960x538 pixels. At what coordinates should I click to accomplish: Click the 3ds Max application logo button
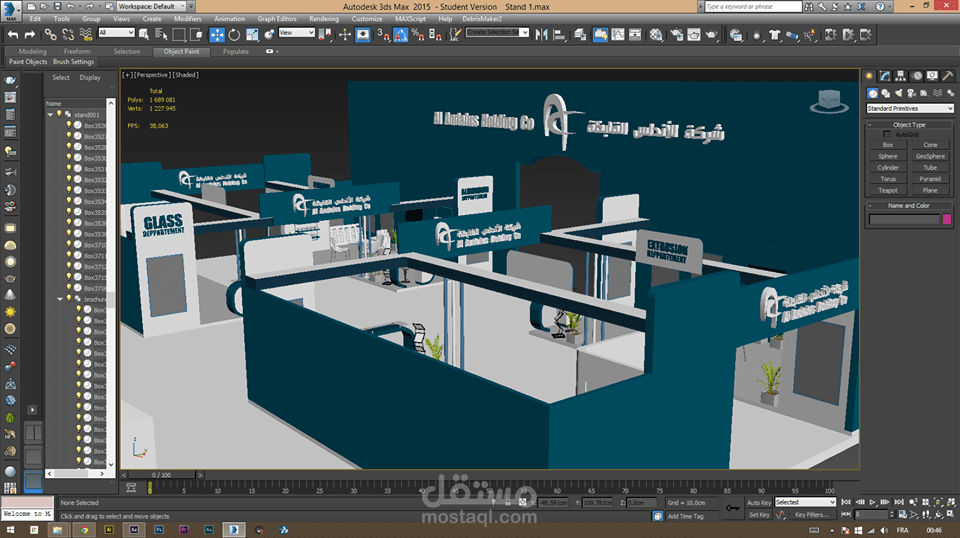click(10, 10)
